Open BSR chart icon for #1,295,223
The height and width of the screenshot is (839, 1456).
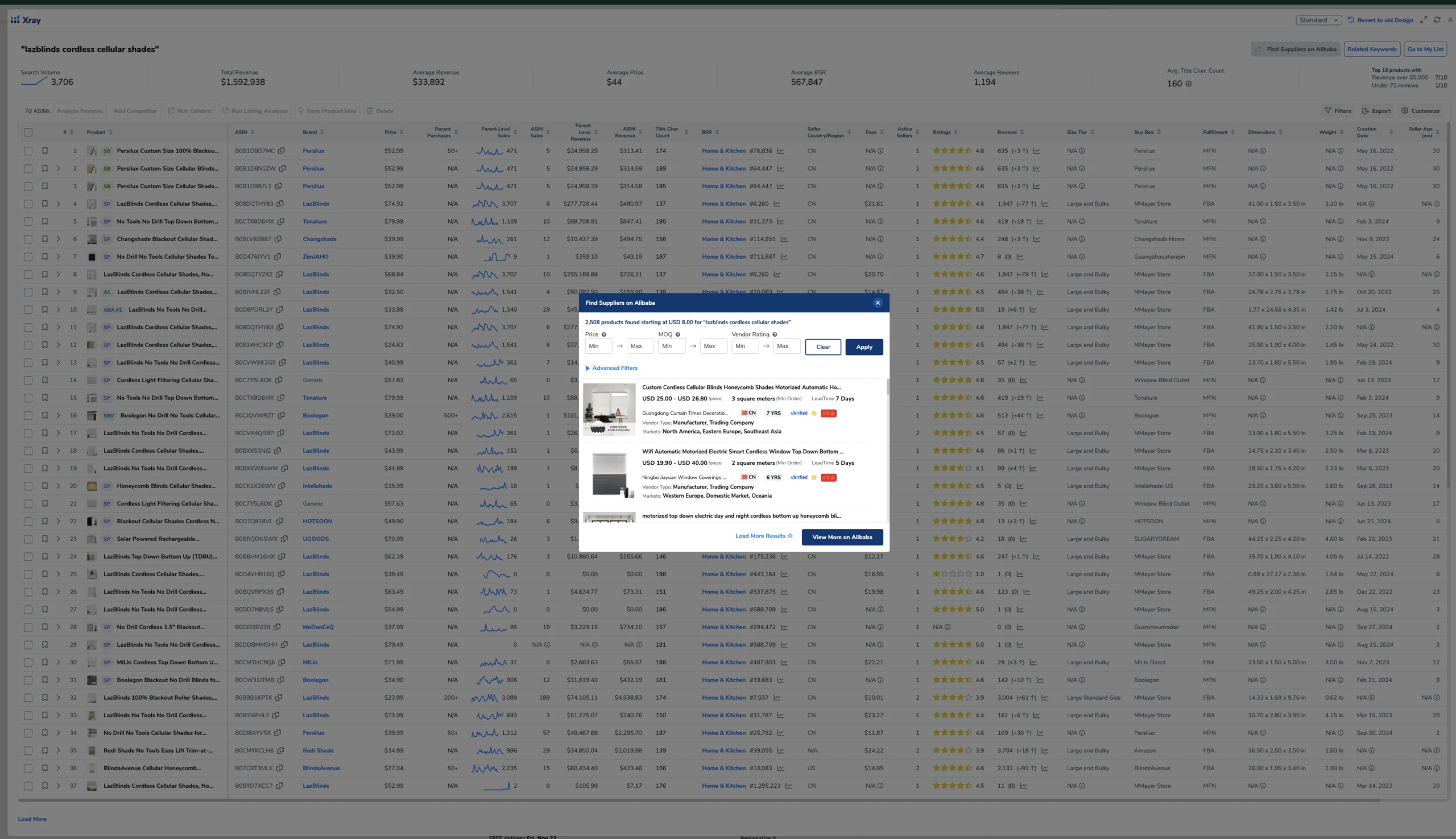coord(788,786)
